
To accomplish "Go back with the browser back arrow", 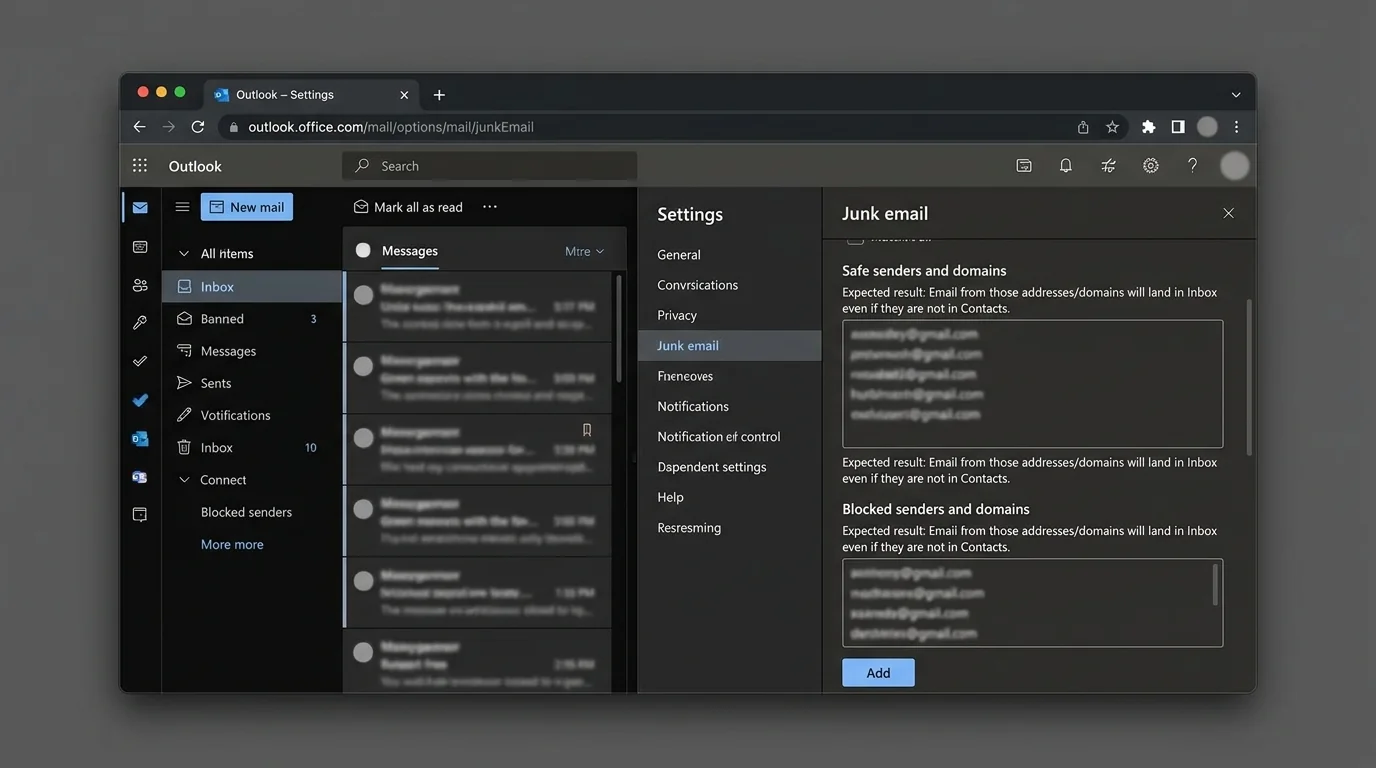I will pos(139,127).
